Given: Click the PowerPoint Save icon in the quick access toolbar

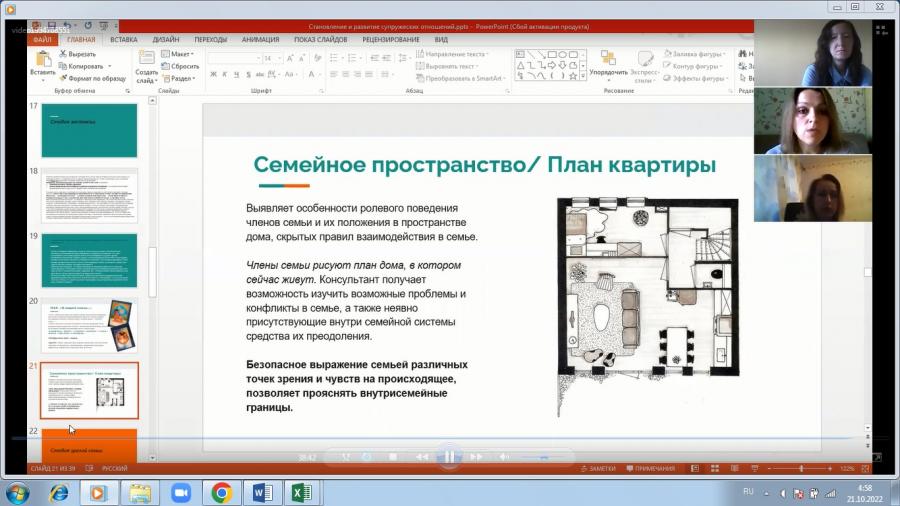Looking at the screenshot, I should pos(52,26).
